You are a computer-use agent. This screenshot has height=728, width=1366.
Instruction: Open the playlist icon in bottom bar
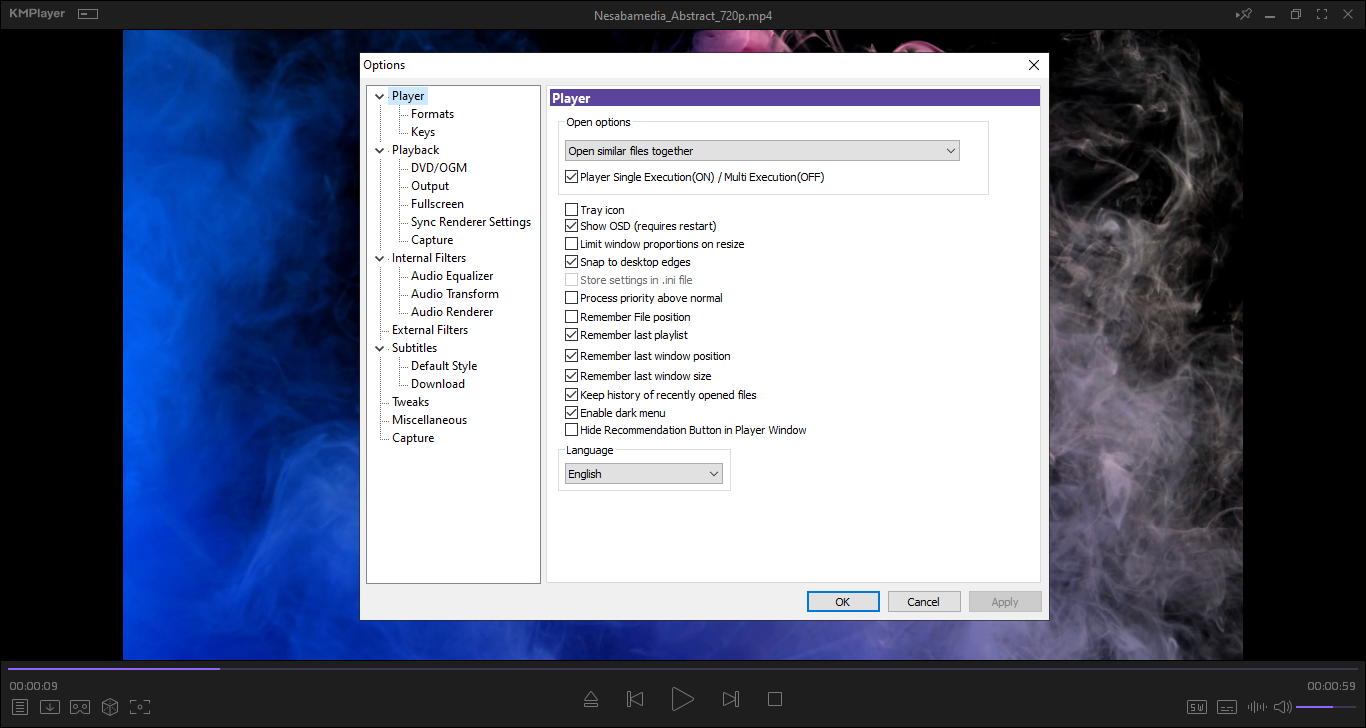(20, 707)
